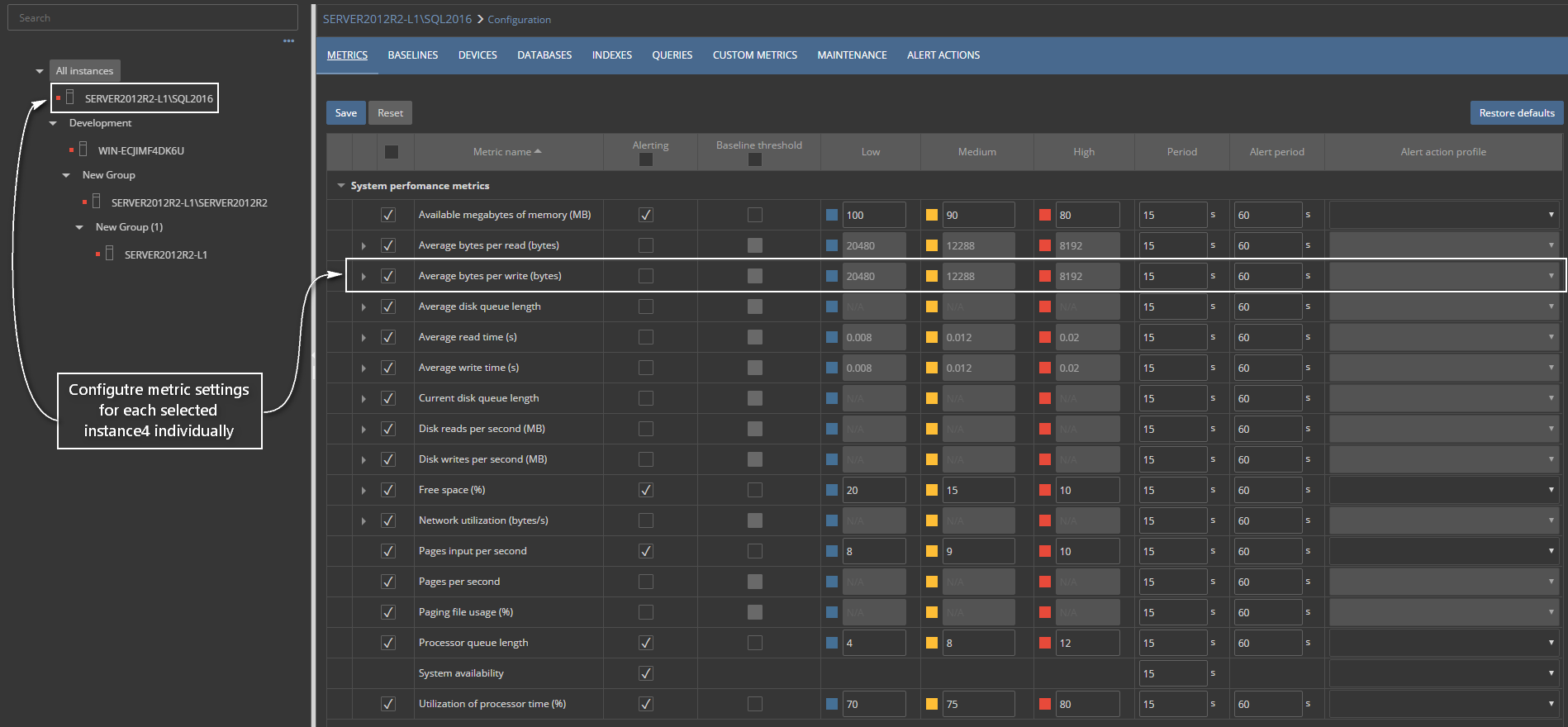The height and width of the screenshot is (727, 1568).
Task: Enable baseline threshold for Available megabytes of memory
Action: coord(755,215)
